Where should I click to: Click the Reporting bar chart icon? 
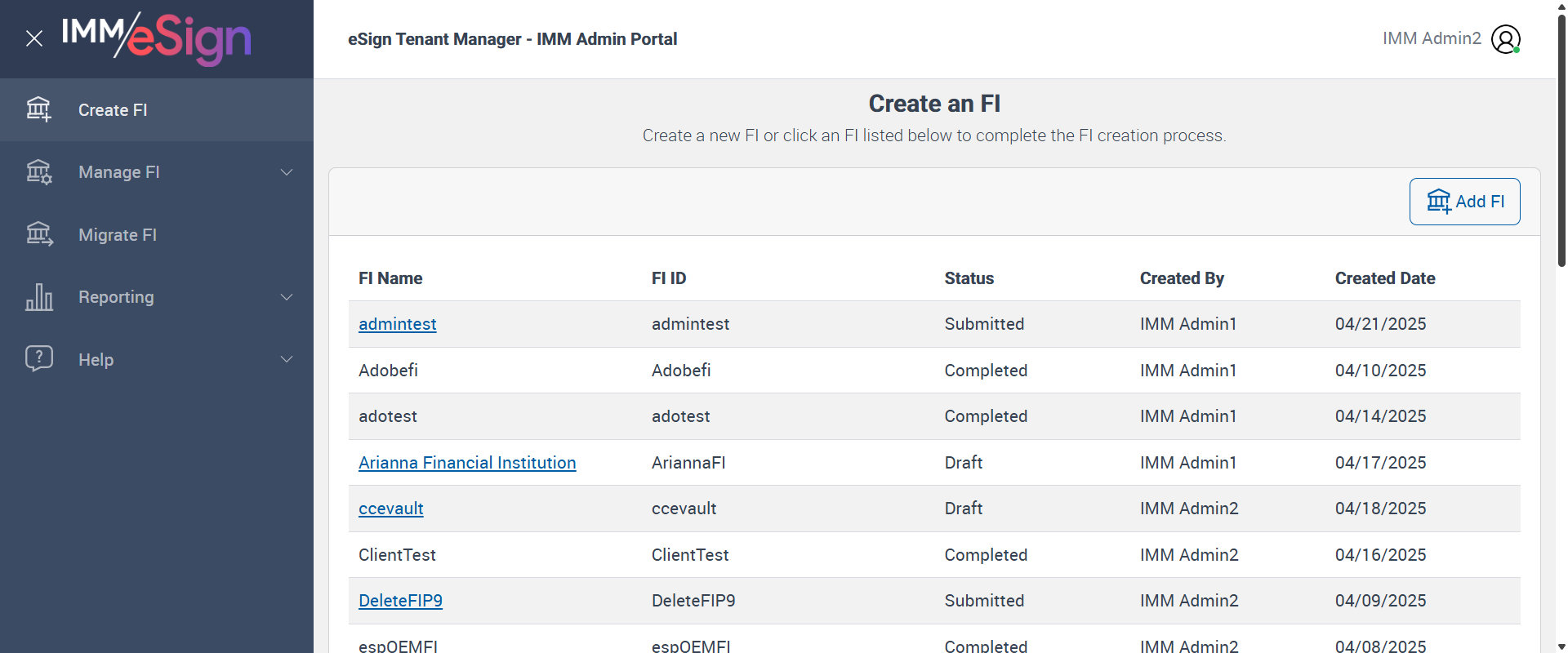tap(38, 297)
